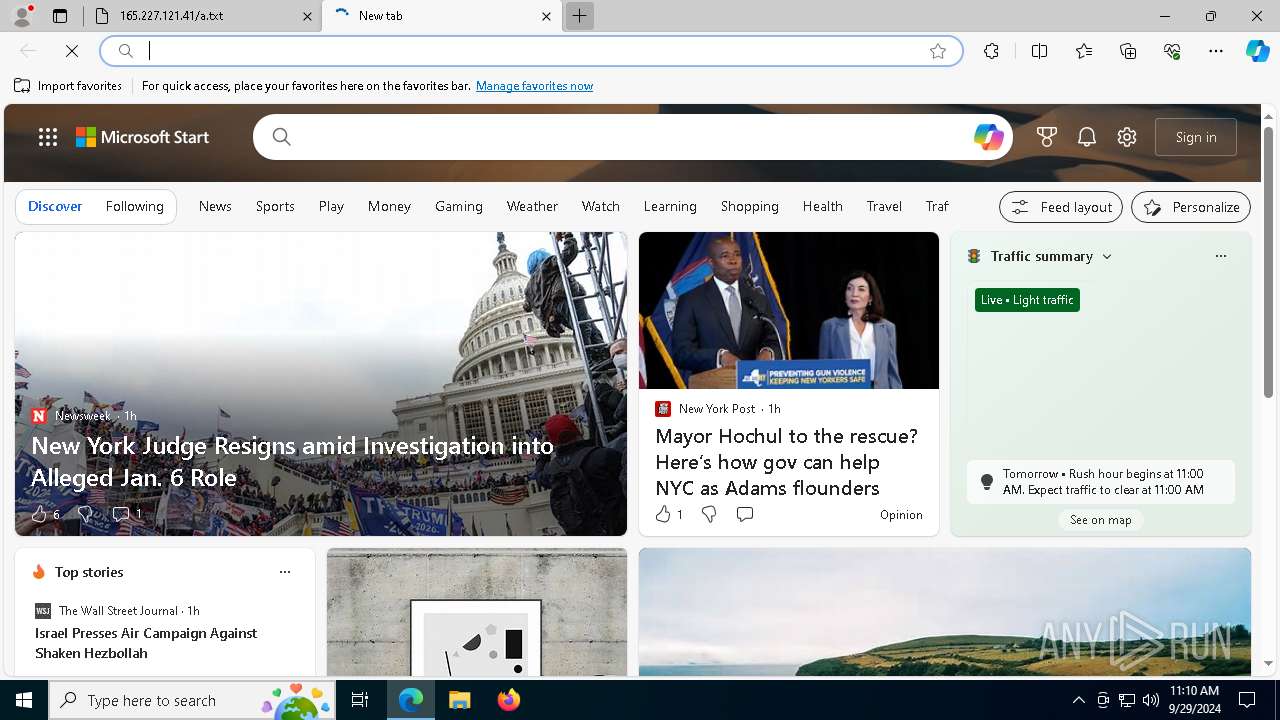Show hidden system tray icons
Image resolution: width=1280 pixels, height=720 pixels.
tap(1078, 700)
